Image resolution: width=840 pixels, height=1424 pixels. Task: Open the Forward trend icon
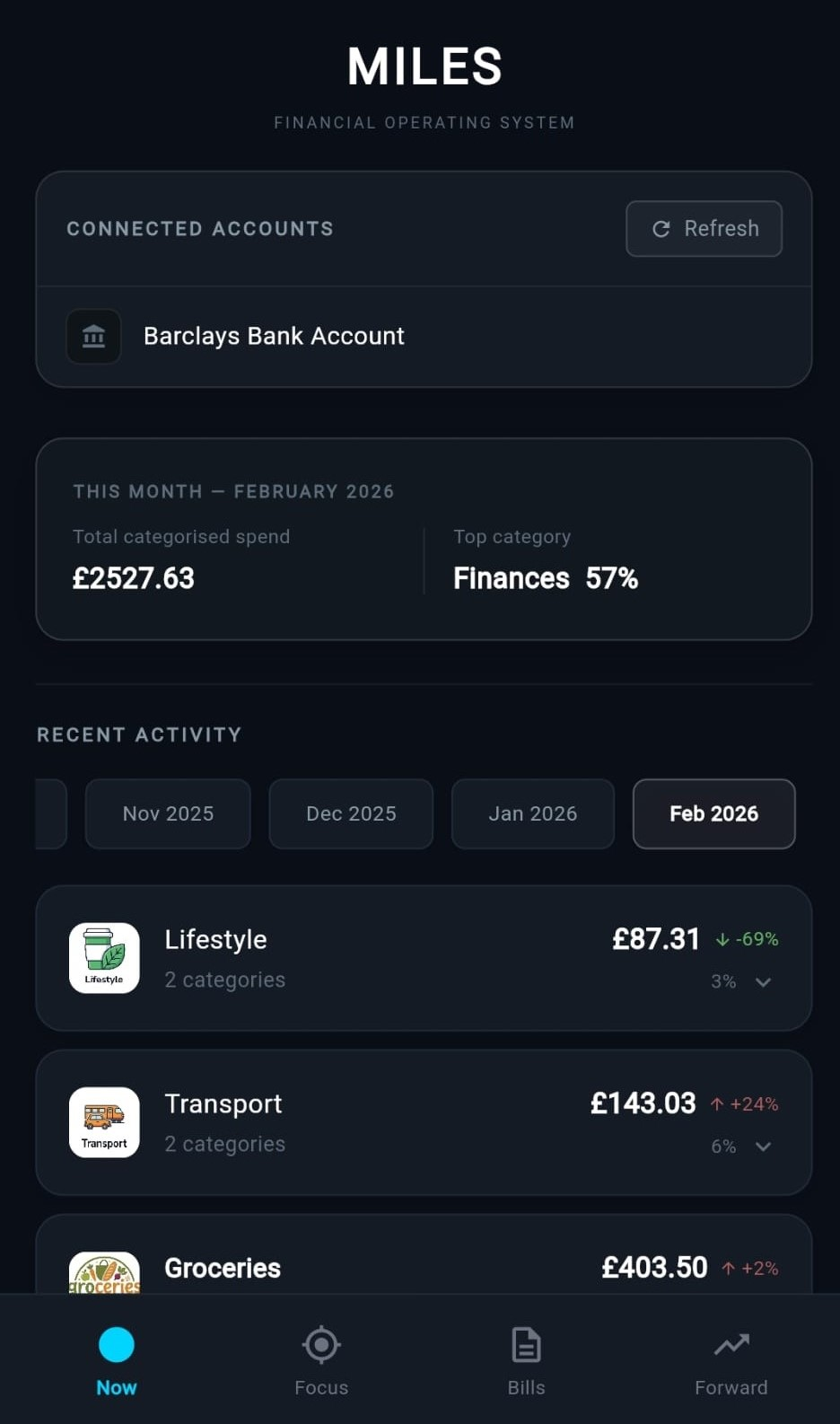pyautogui.click(x=731, y=1345)
